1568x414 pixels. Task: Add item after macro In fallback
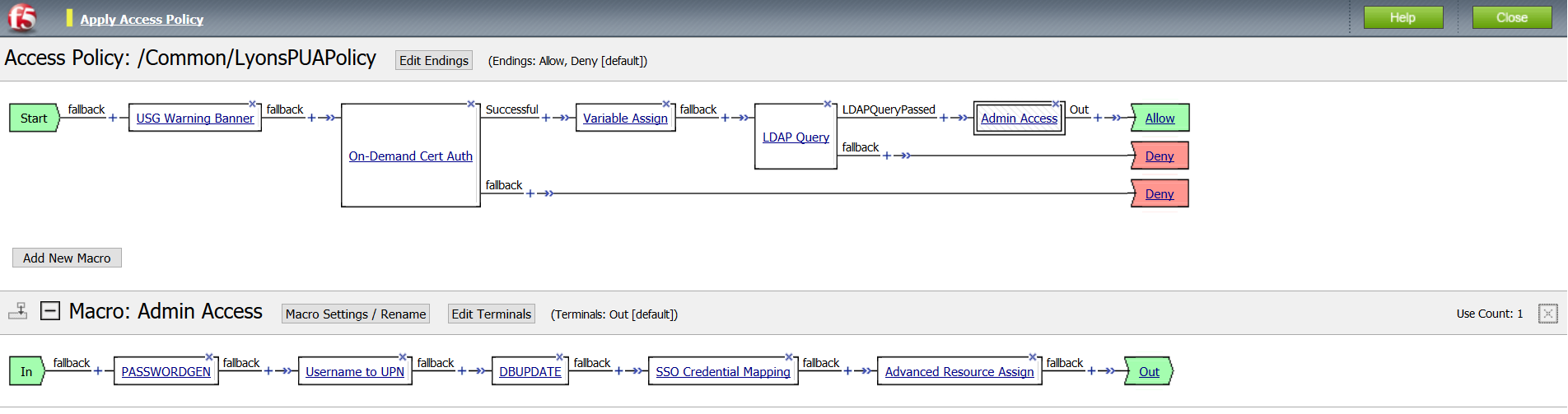97,371
